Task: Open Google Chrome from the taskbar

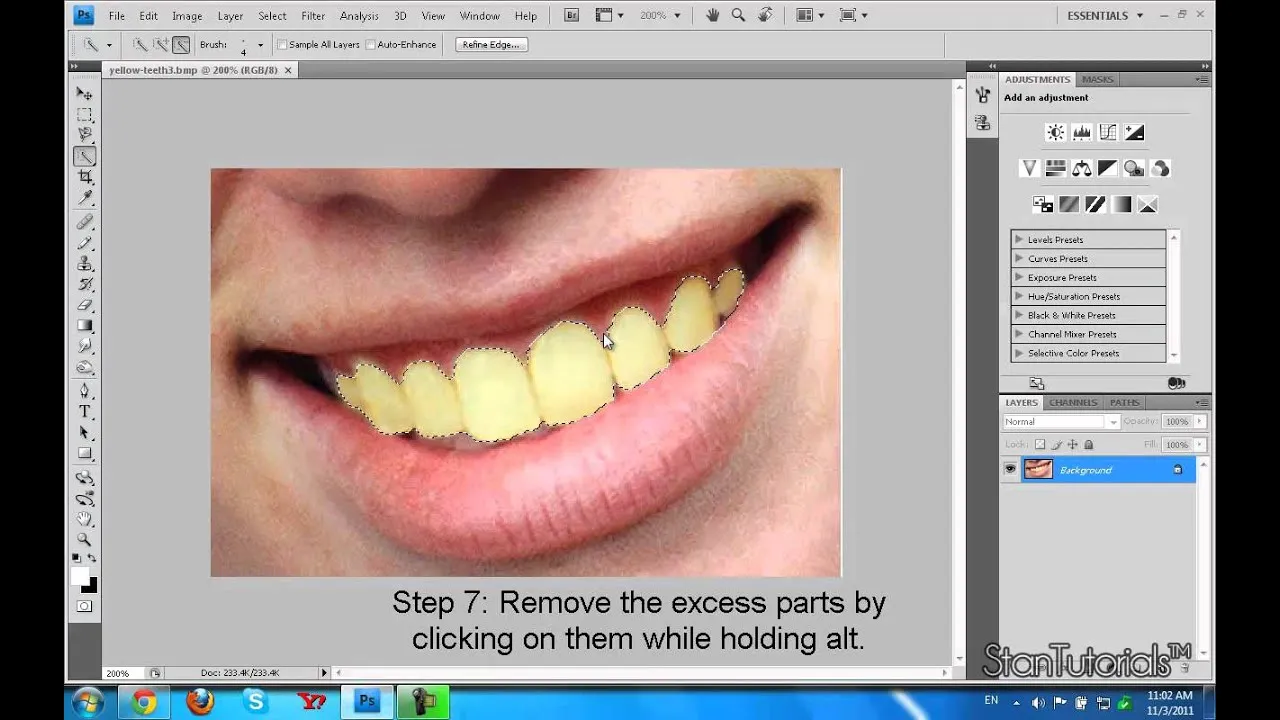Action: 143,701
